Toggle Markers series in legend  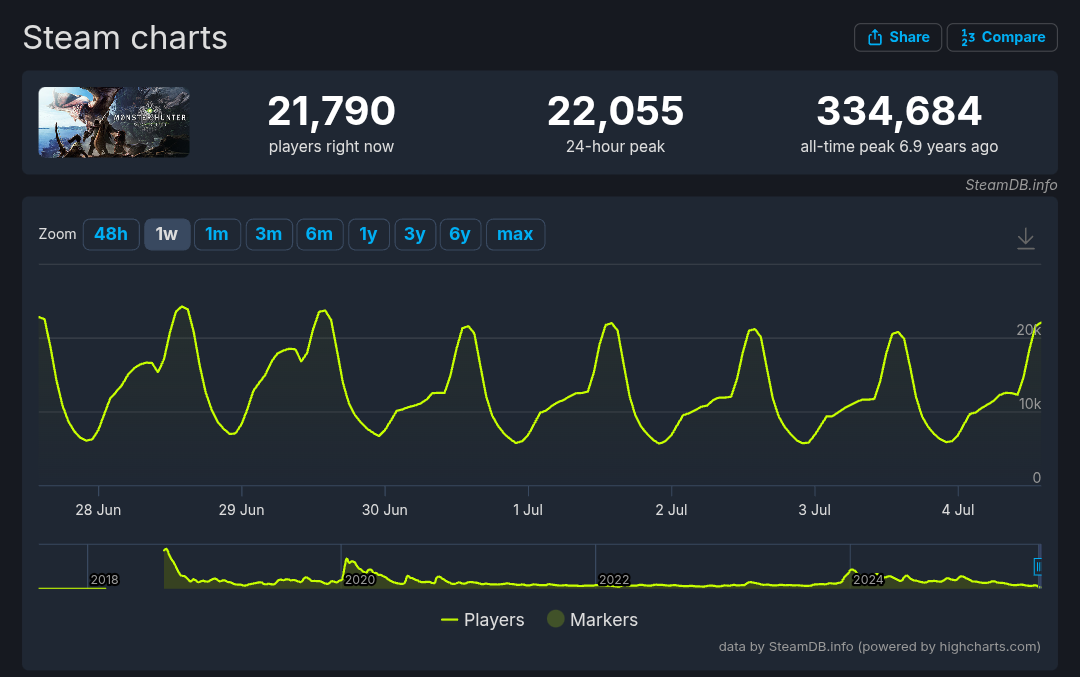592,620
